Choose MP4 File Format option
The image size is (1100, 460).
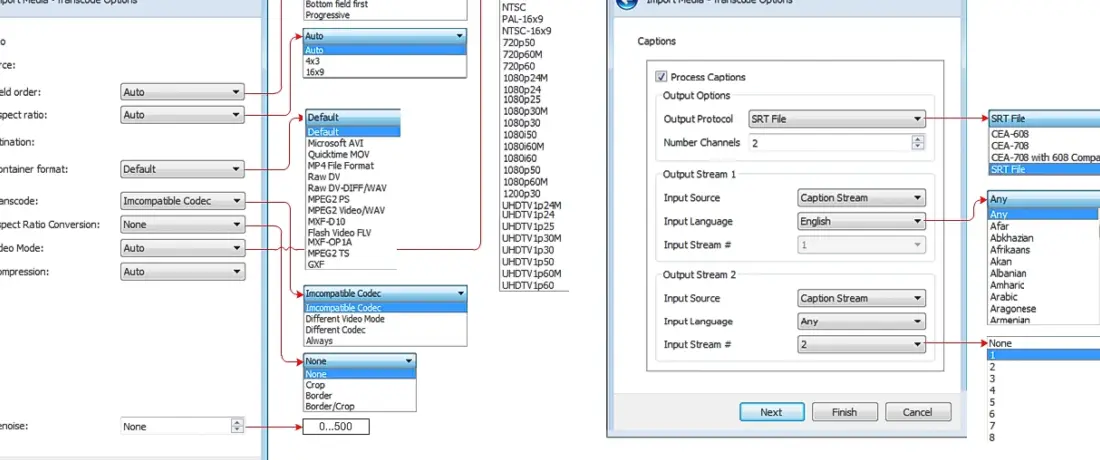[x=340, y=166]
